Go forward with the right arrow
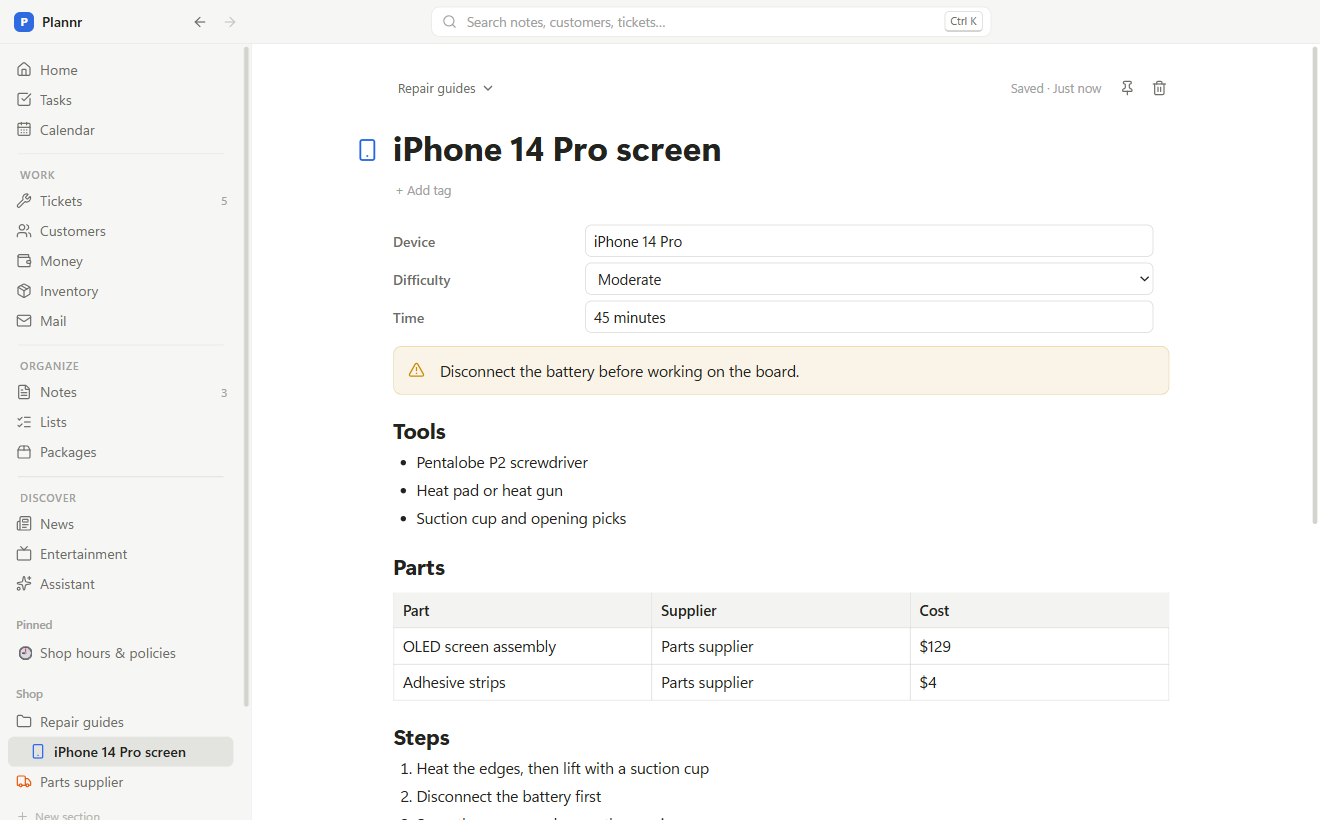1320x820 pixels. pyautogui.click(x=230, y=22)
